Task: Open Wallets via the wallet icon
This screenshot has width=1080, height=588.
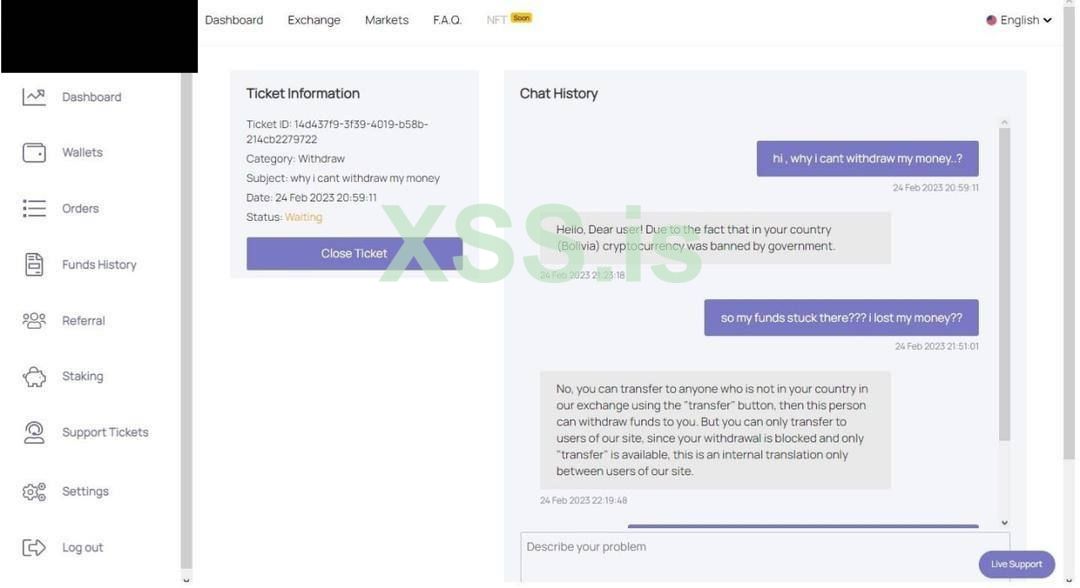Action: pos(34,153)
